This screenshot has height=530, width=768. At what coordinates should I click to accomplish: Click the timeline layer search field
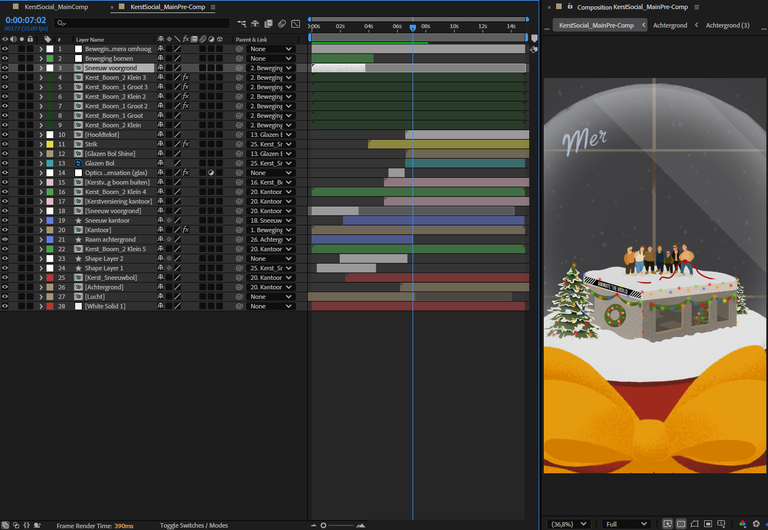(x=140, y=22)
